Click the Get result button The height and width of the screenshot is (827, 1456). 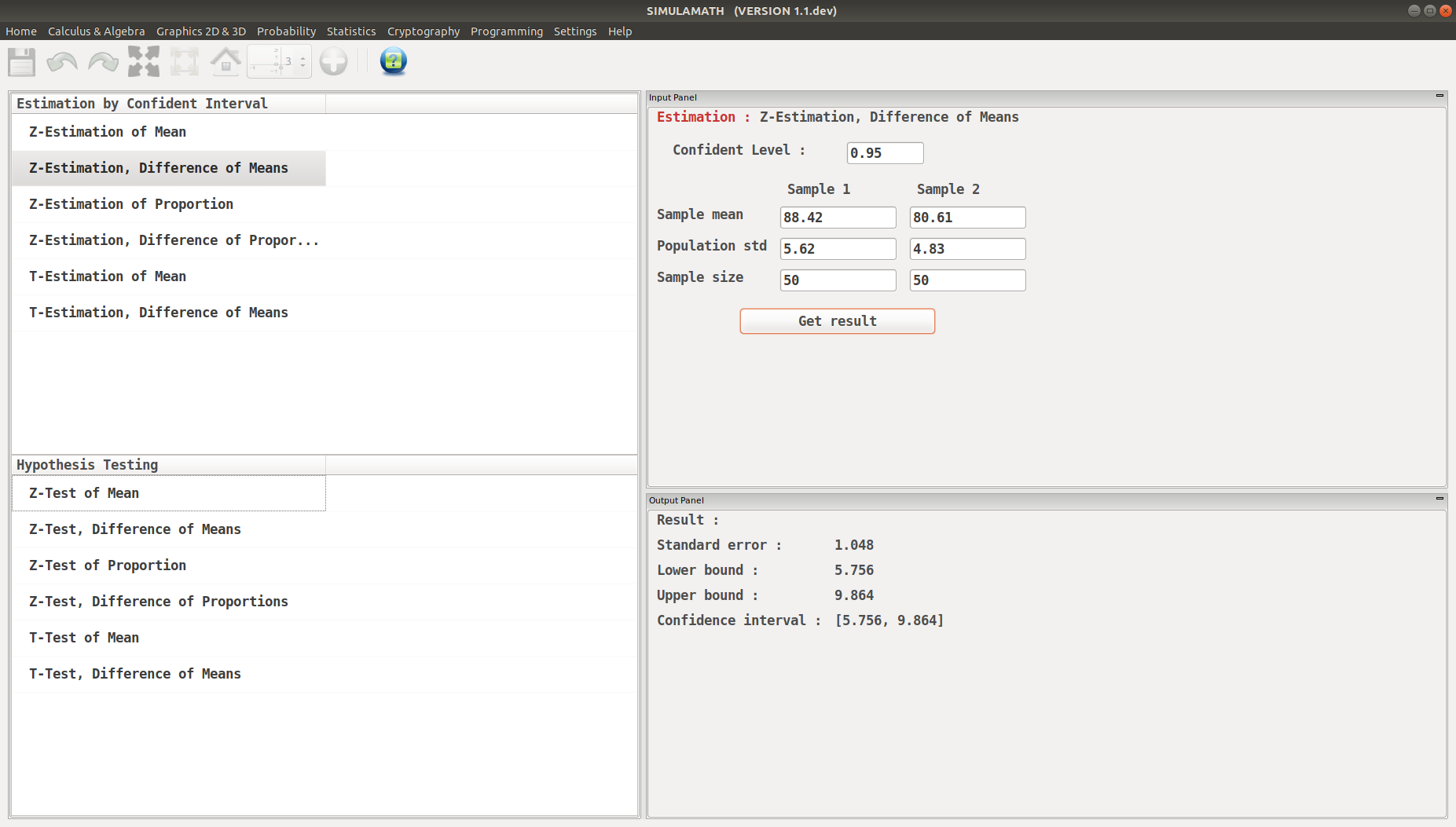[x=838, y=321]
